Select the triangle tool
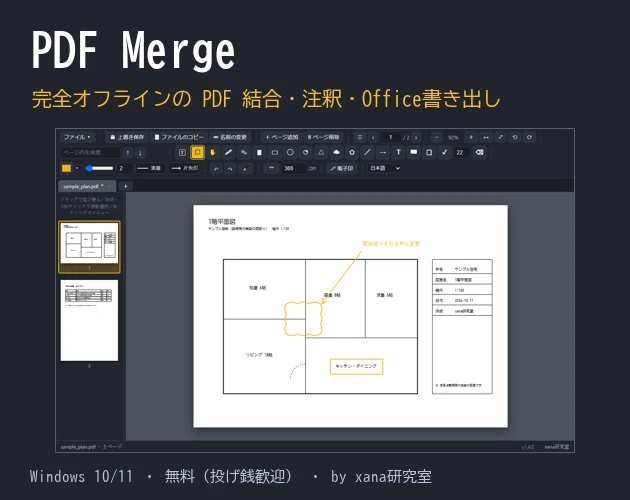Image resolution: width=630 pixels, height=500 pixels. [x=321, y=152]
